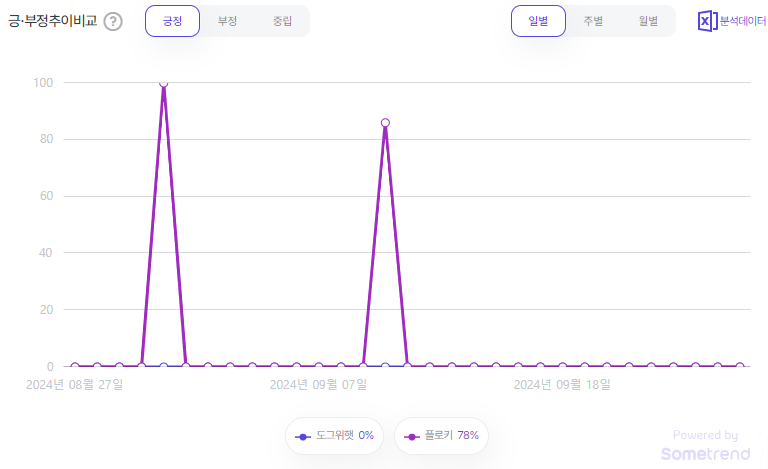Image resolution: width=768 pixels, height=469 pixels.
Task: Click the 80 y-axis label
Action: (47, 139)
